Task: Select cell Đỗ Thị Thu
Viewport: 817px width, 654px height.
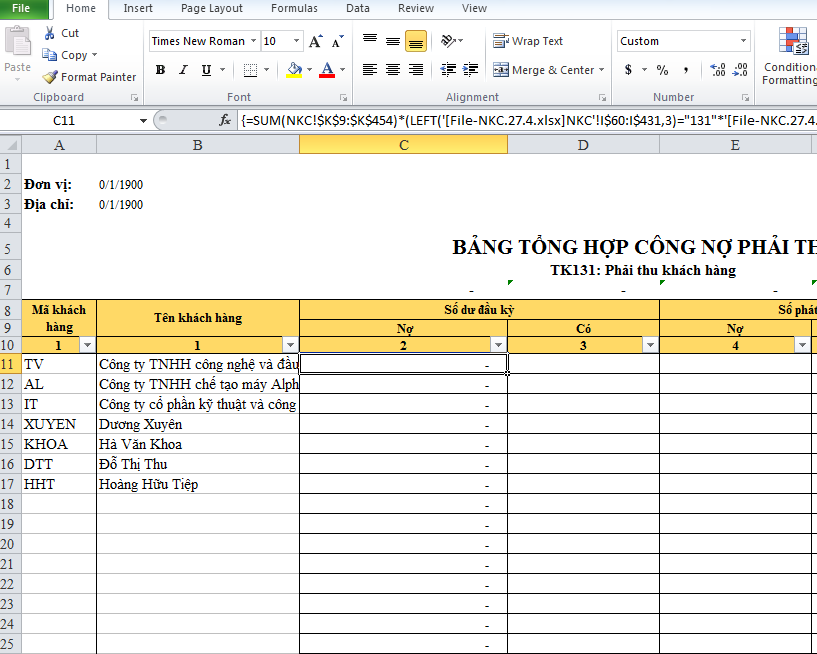Action: pyautogui.click(x=198, y=464)
